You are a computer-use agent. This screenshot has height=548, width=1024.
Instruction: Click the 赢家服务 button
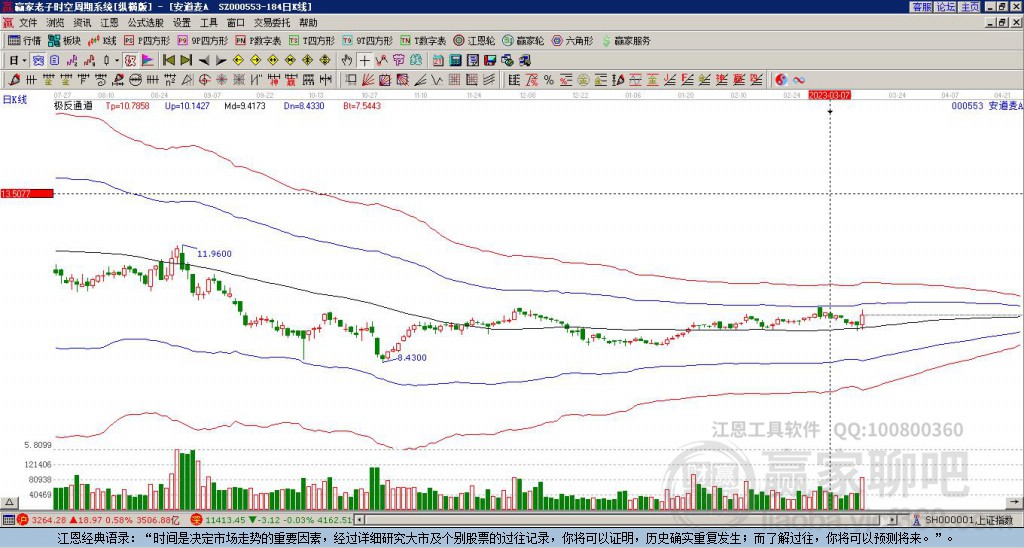626,40
